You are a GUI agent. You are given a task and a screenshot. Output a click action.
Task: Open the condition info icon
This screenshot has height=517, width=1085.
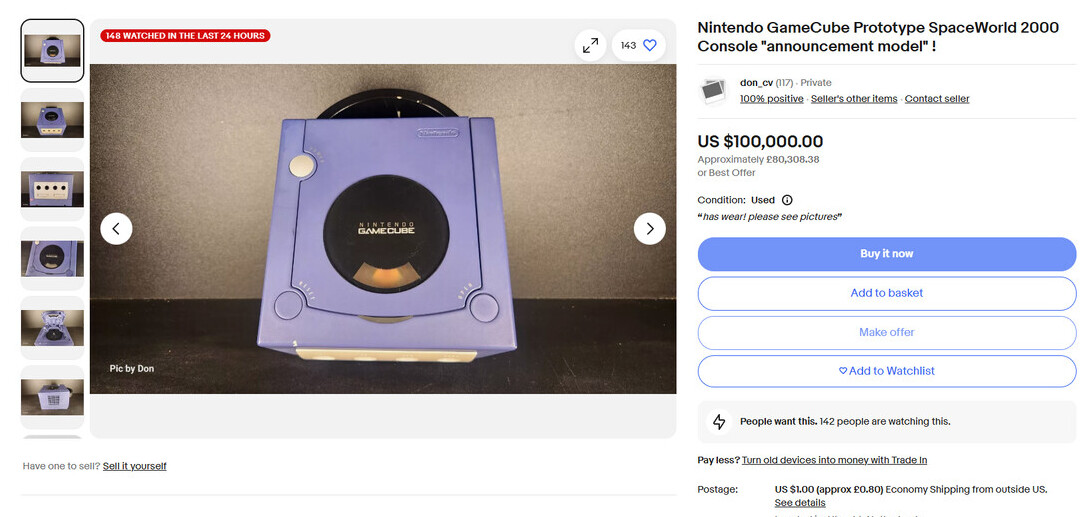click(787, 200)
